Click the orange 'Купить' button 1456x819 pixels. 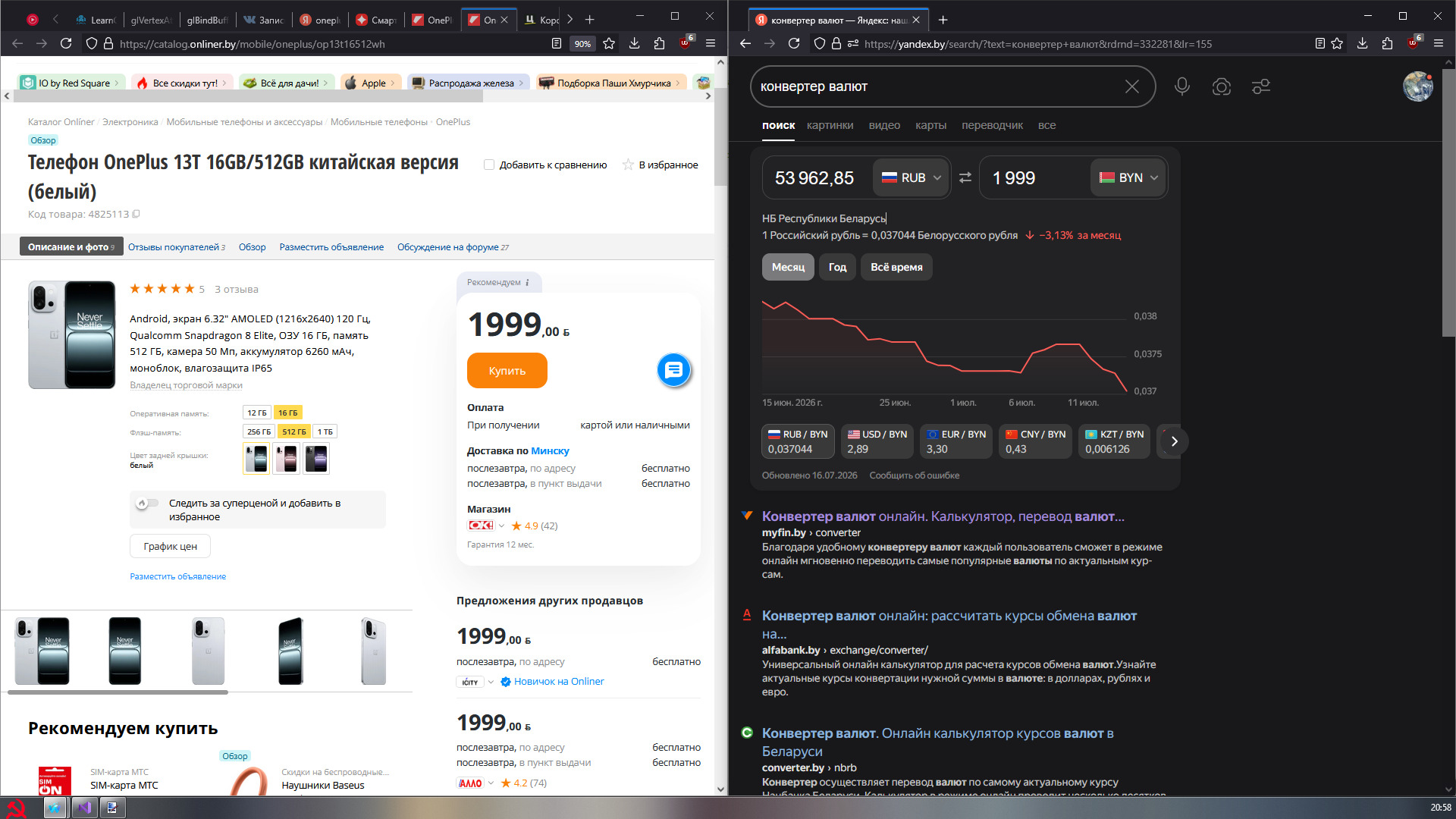click(507, 371)
